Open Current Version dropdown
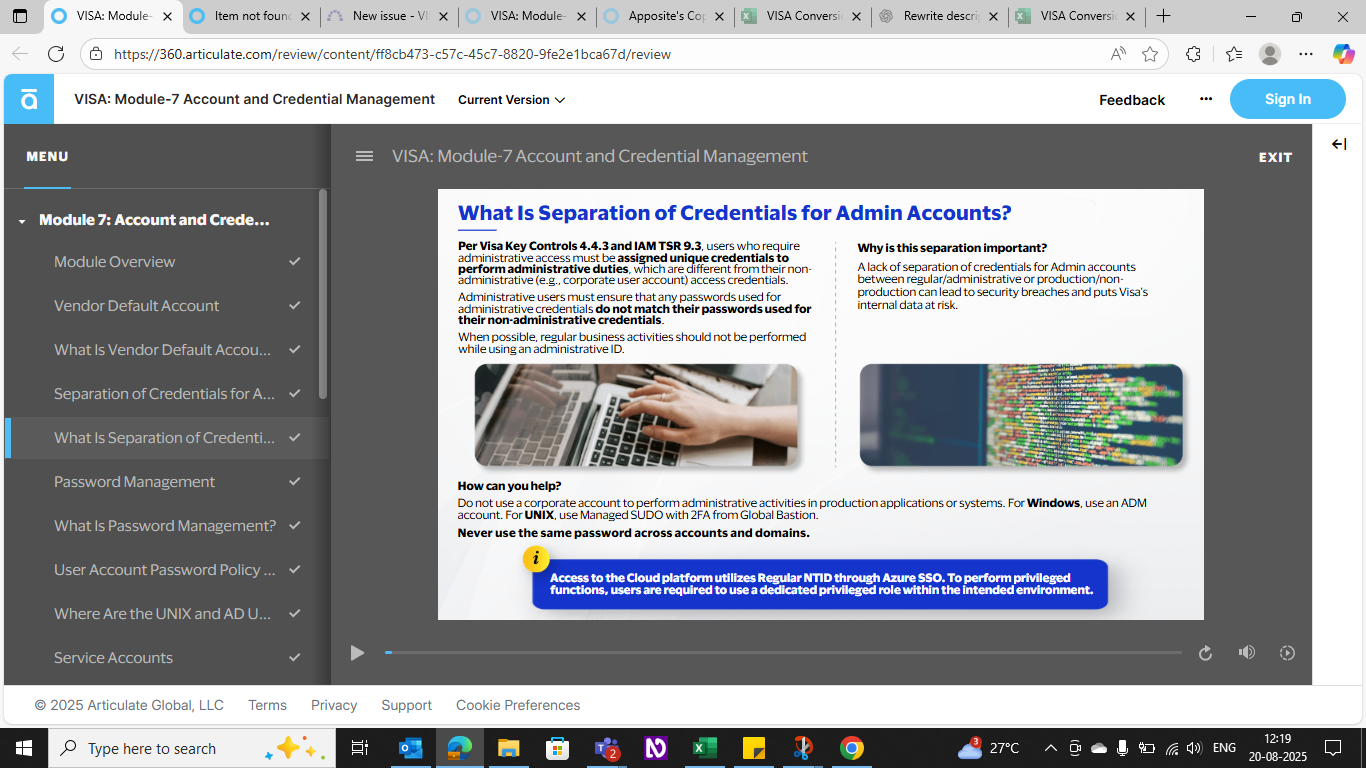1366x768 pixels. [511, 100]
